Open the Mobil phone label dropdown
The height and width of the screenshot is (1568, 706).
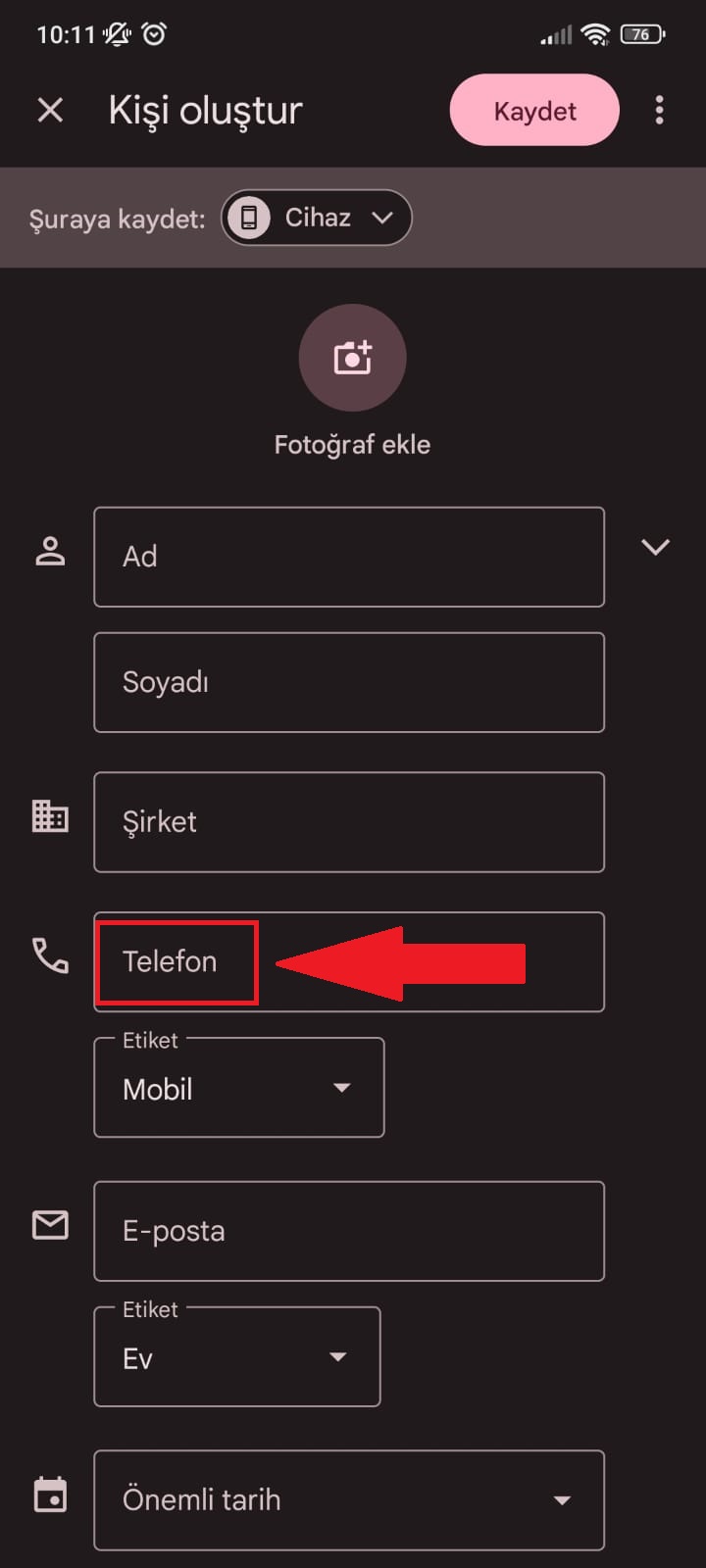click(238, 1088)
